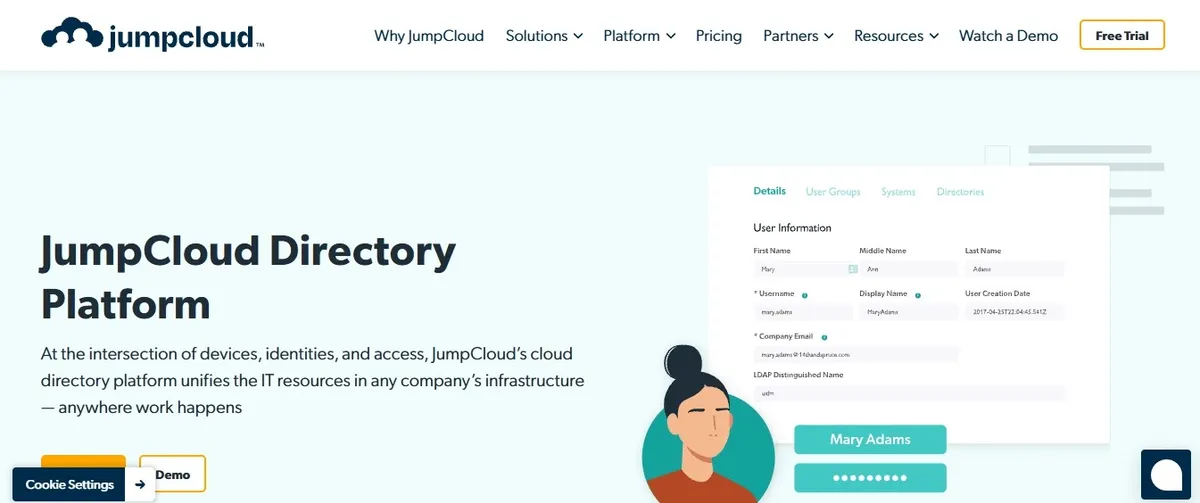
Task: Click the orange button left of Demo
Action: coord(83,463)
